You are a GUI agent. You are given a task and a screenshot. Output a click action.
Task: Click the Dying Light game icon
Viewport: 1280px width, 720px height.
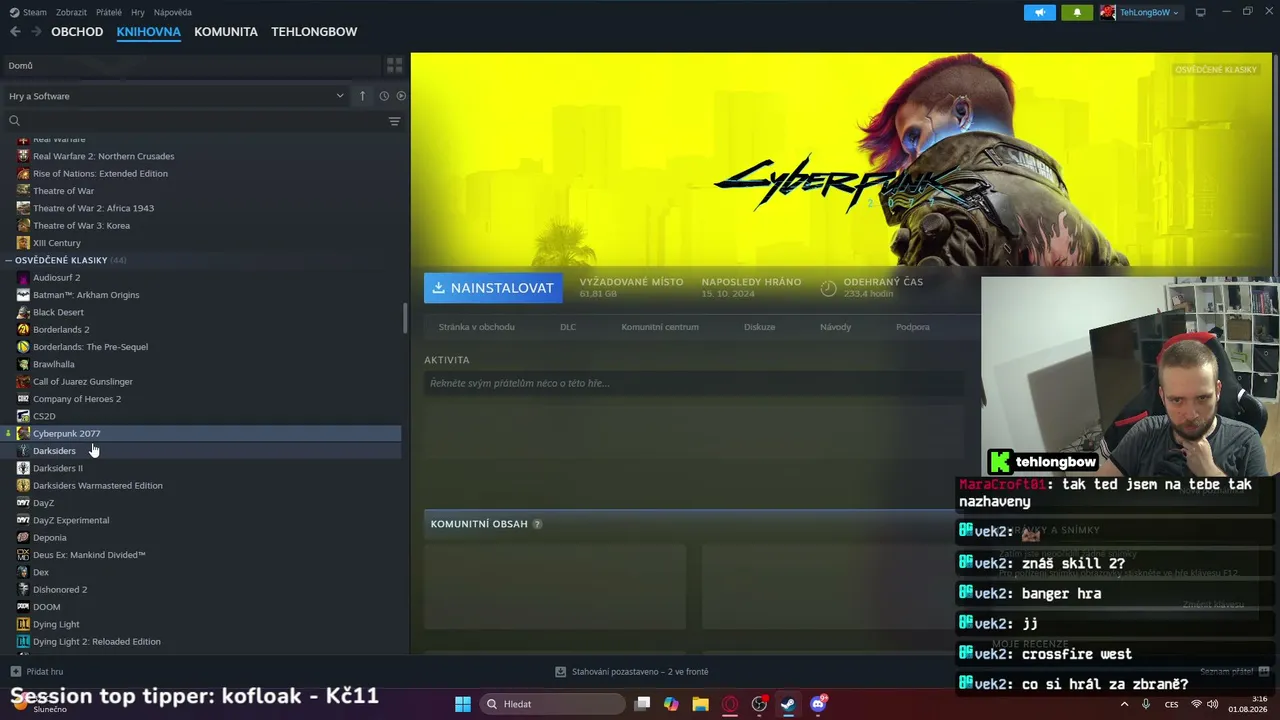(23, 624)
